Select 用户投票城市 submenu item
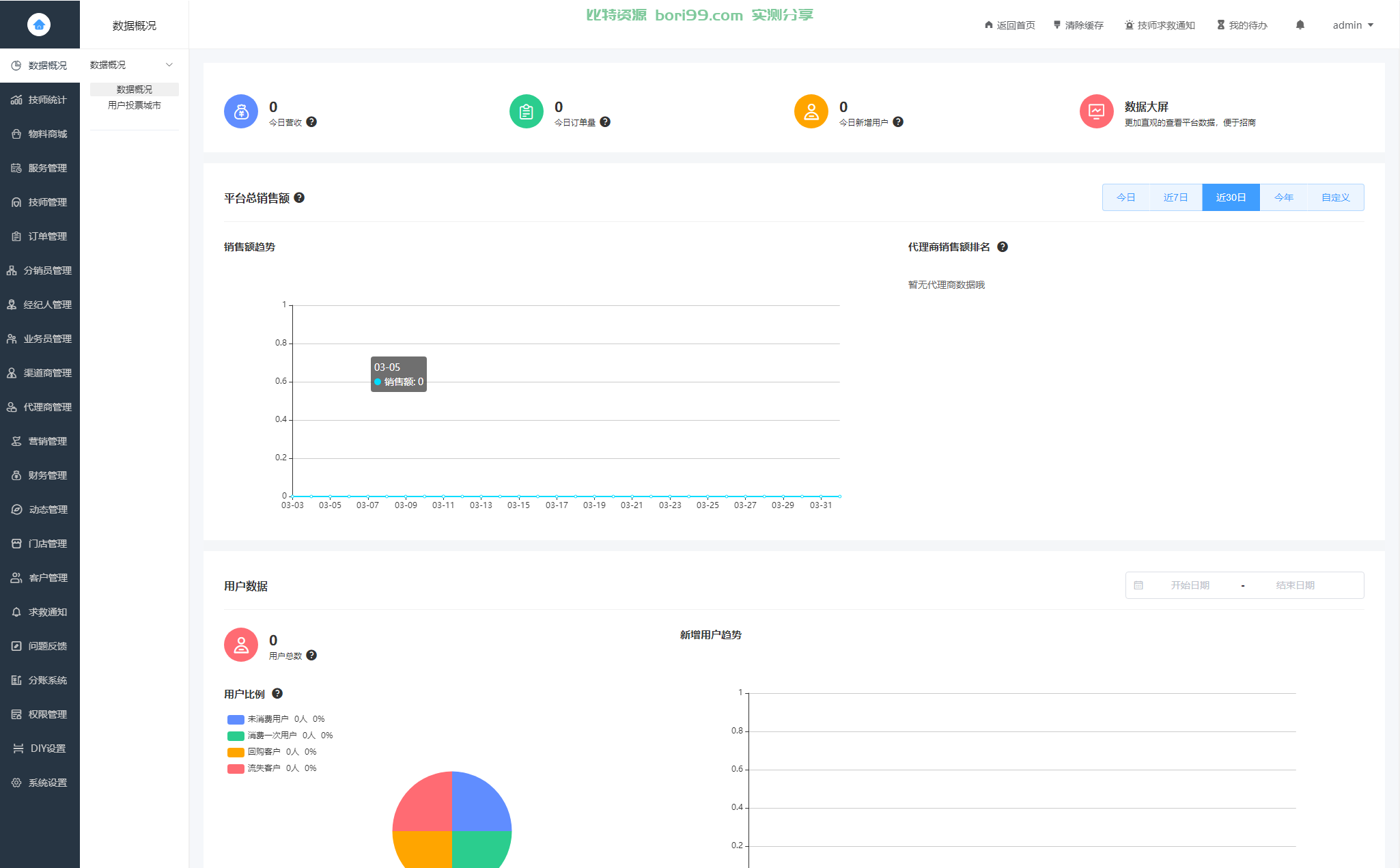This screenshot has width=1400, height=868. 135,105
